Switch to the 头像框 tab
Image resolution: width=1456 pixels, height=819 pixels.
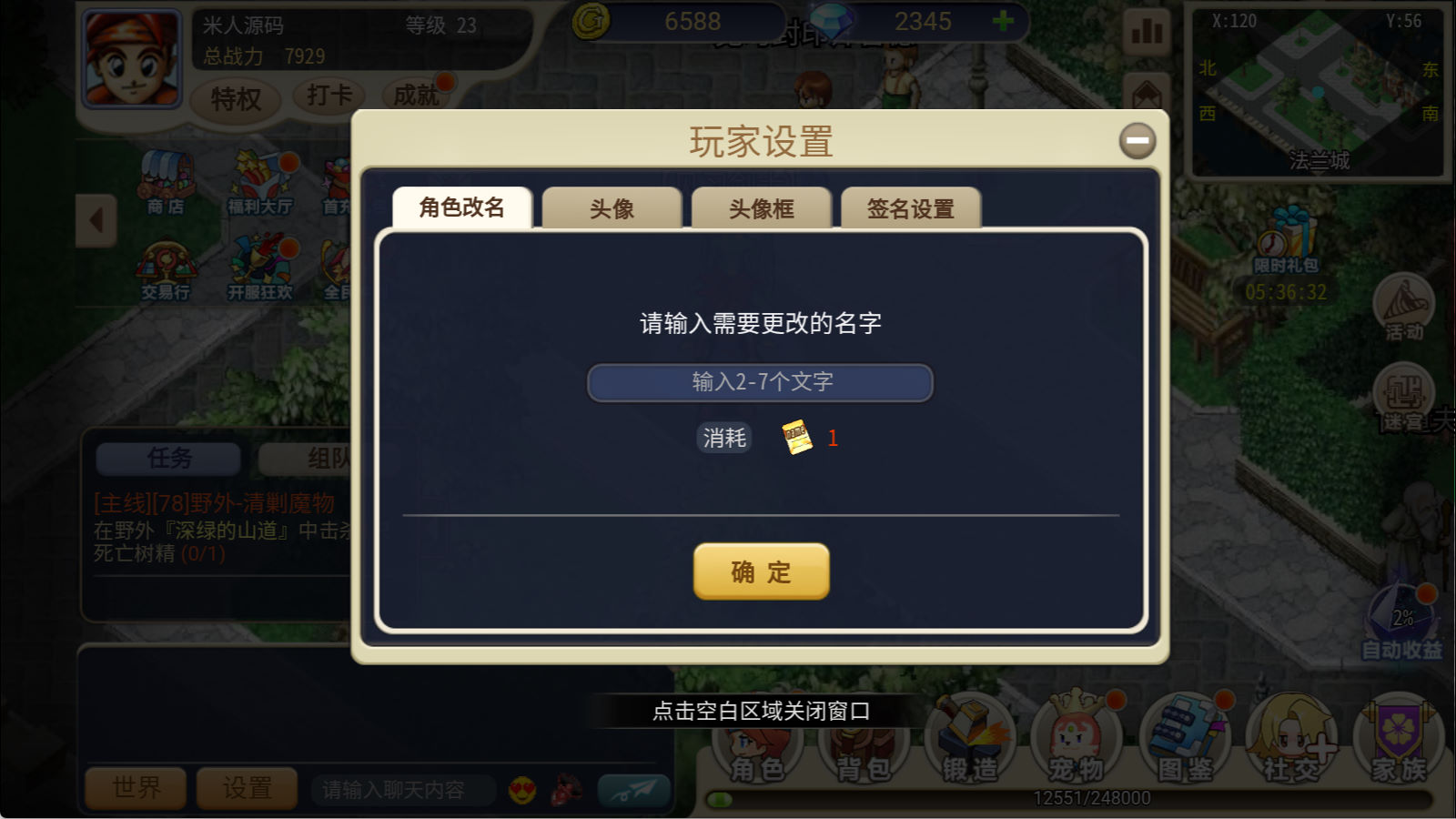(762, 208)
